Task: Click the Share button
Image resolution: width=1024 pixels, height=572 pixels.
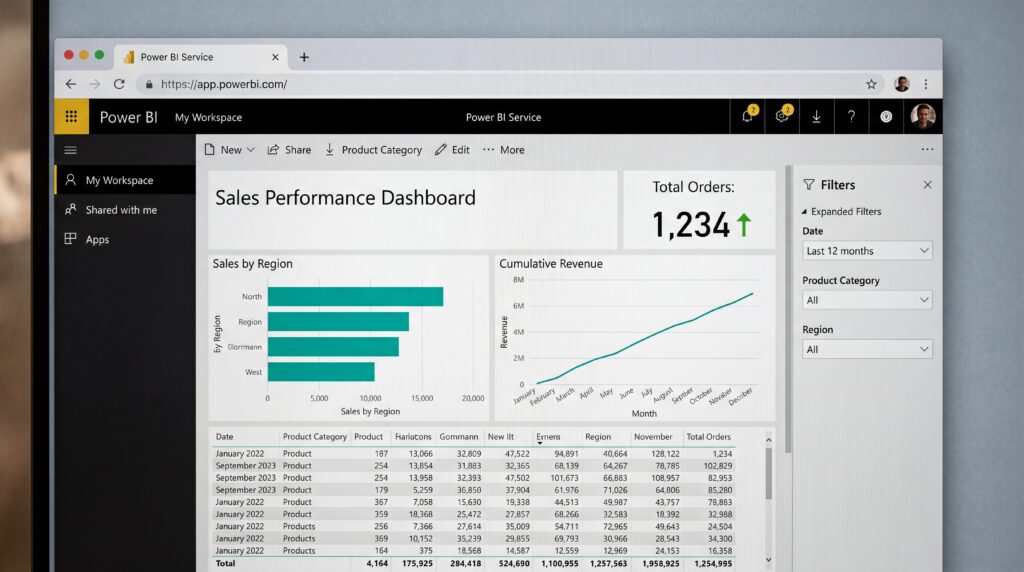Action: click(289, 150)
